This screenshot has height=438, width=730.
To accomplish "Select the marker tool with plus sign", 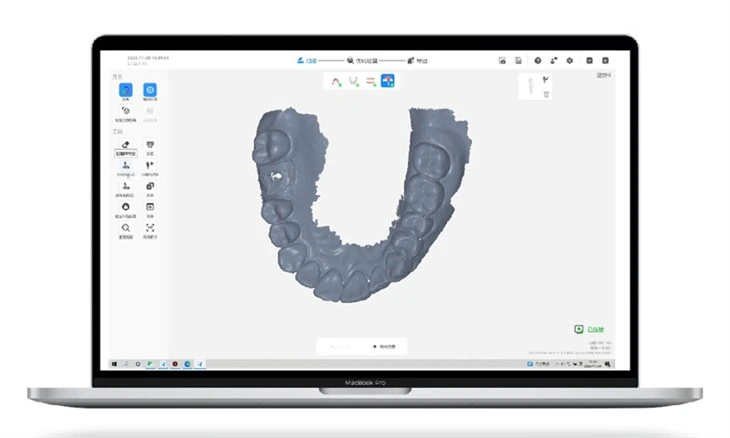I will point(150,165).
